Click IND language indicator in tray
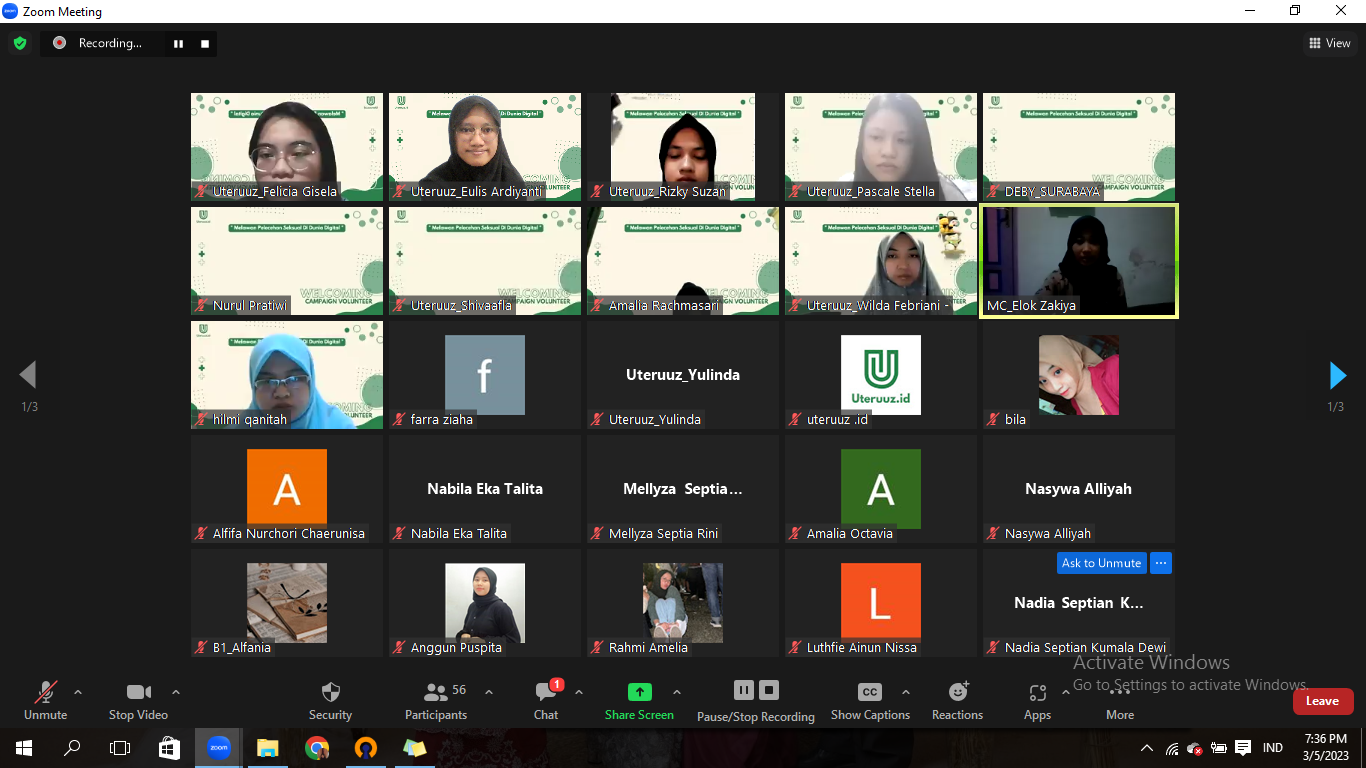Viewport: 1366px width, 768px height. 1273,747
